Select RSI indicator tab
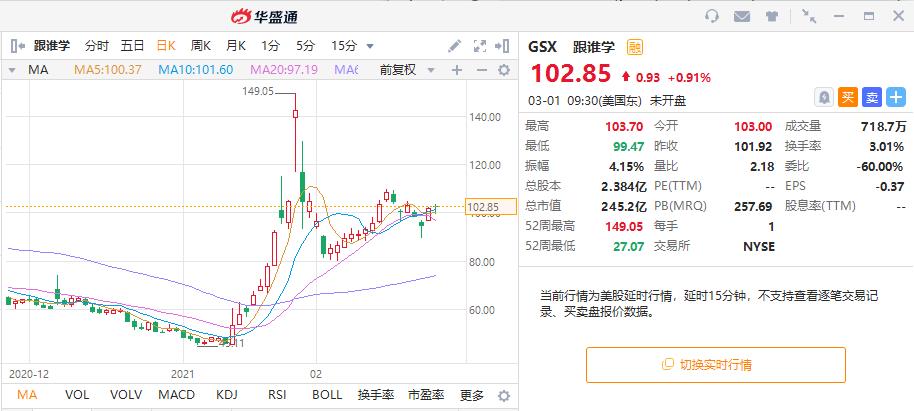The width and height of the screenshot is (914, 411). (277, 395)
